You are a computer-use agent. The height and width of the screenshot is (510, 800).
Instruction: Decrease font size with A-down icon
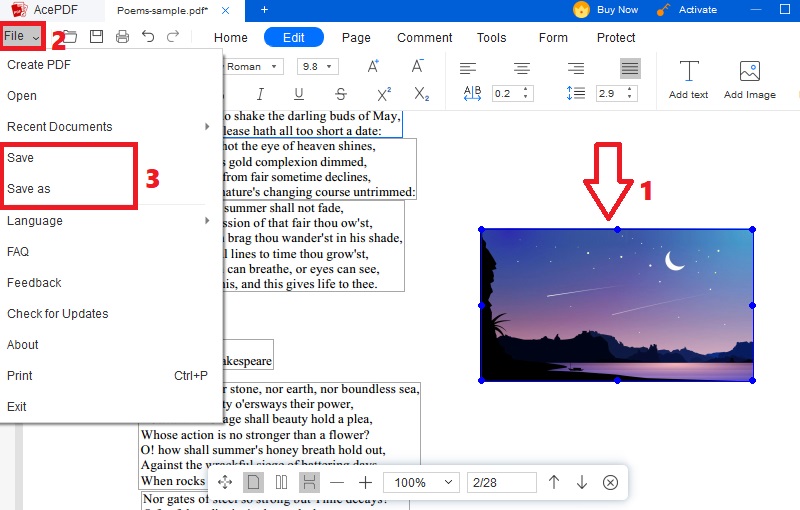pyautogui.click(x=417, y=66)
